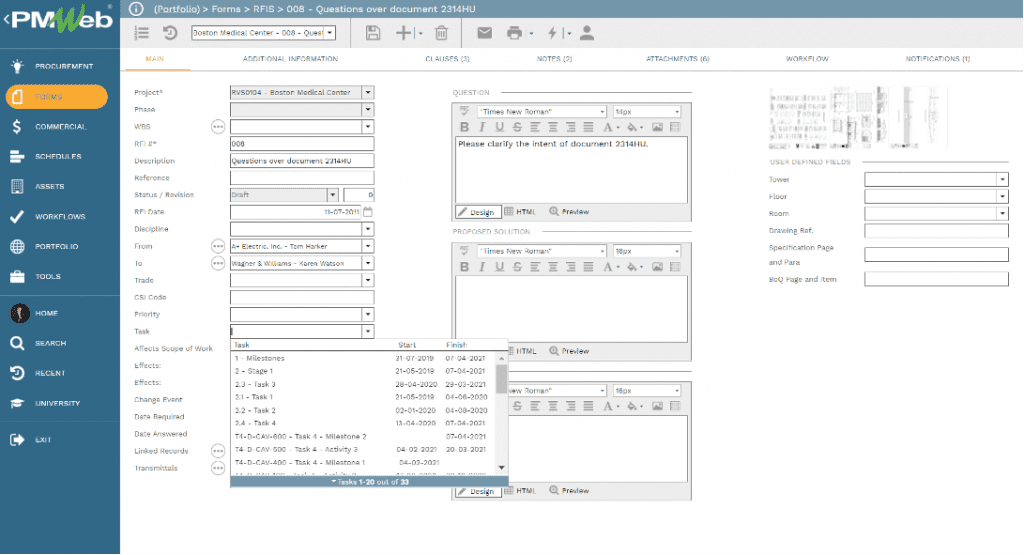Open the lightning bolt actions icon
This screenshot has width=1024, height=555.
[x=552, y=33]
